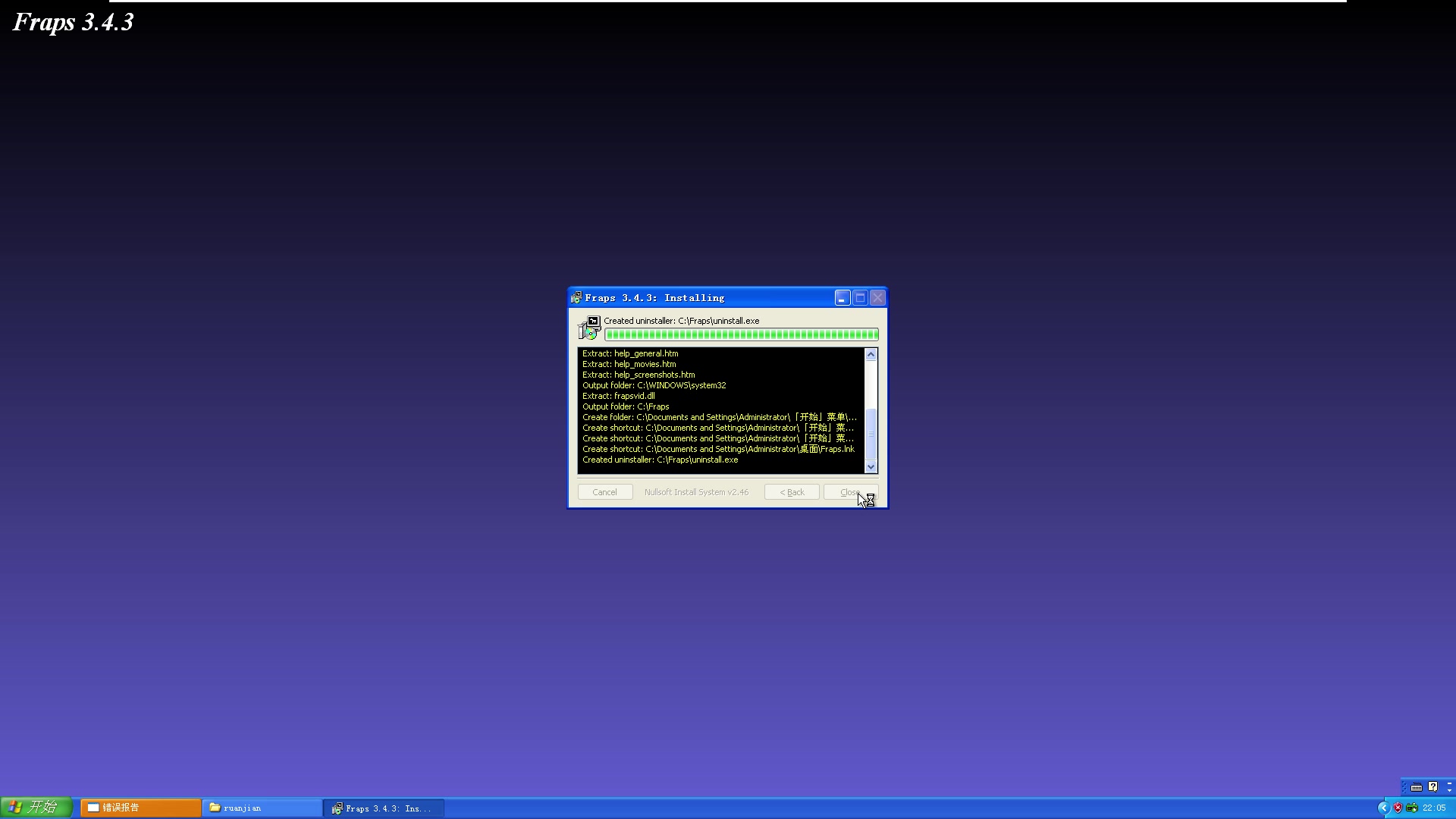
Task: Click the Cancel button in installer
Action: [605, 492]
